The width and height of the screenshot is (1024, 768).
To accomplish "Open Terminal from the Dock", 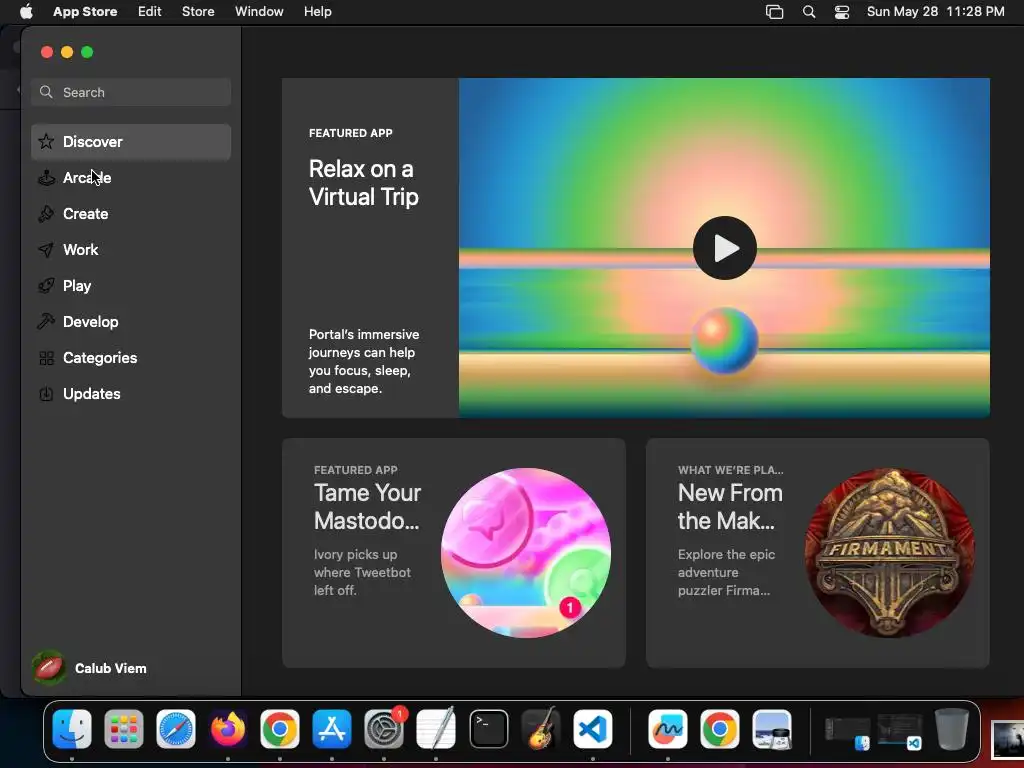I will (x=488, y=729).
